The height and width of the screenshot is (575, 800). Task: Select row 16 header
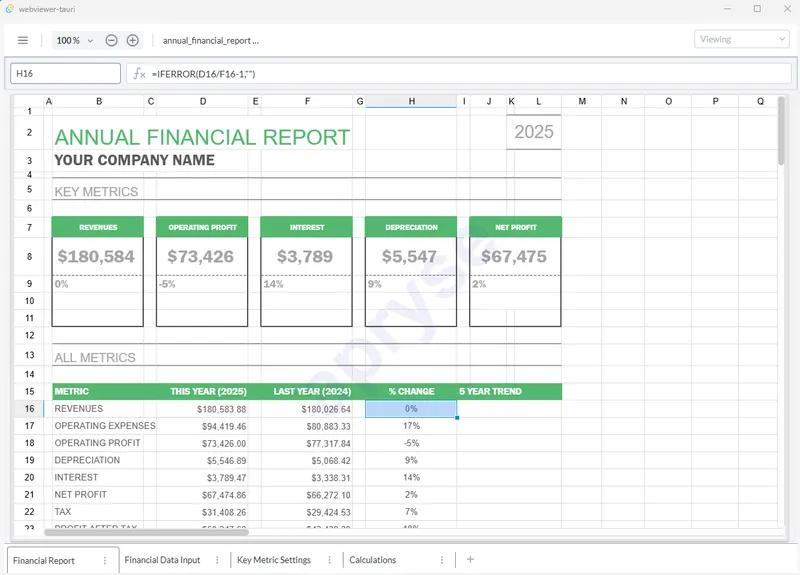coord(29,409)
